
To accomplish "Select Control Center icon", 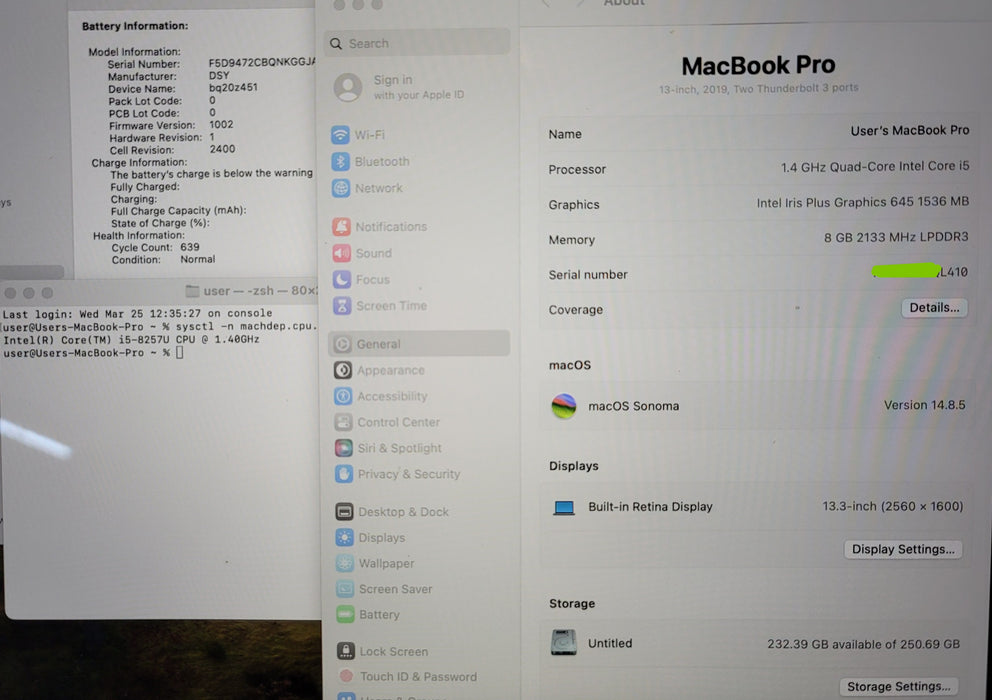I will (x=344, y=422).
